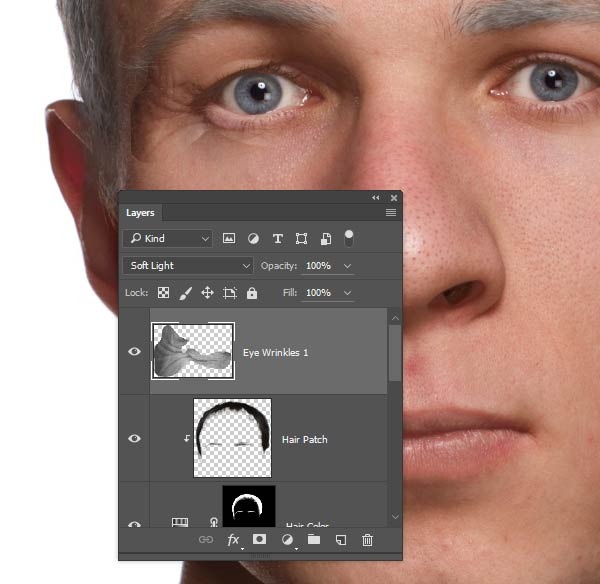
Task: Select the Layers tab
Action: [x=140, y=213]
